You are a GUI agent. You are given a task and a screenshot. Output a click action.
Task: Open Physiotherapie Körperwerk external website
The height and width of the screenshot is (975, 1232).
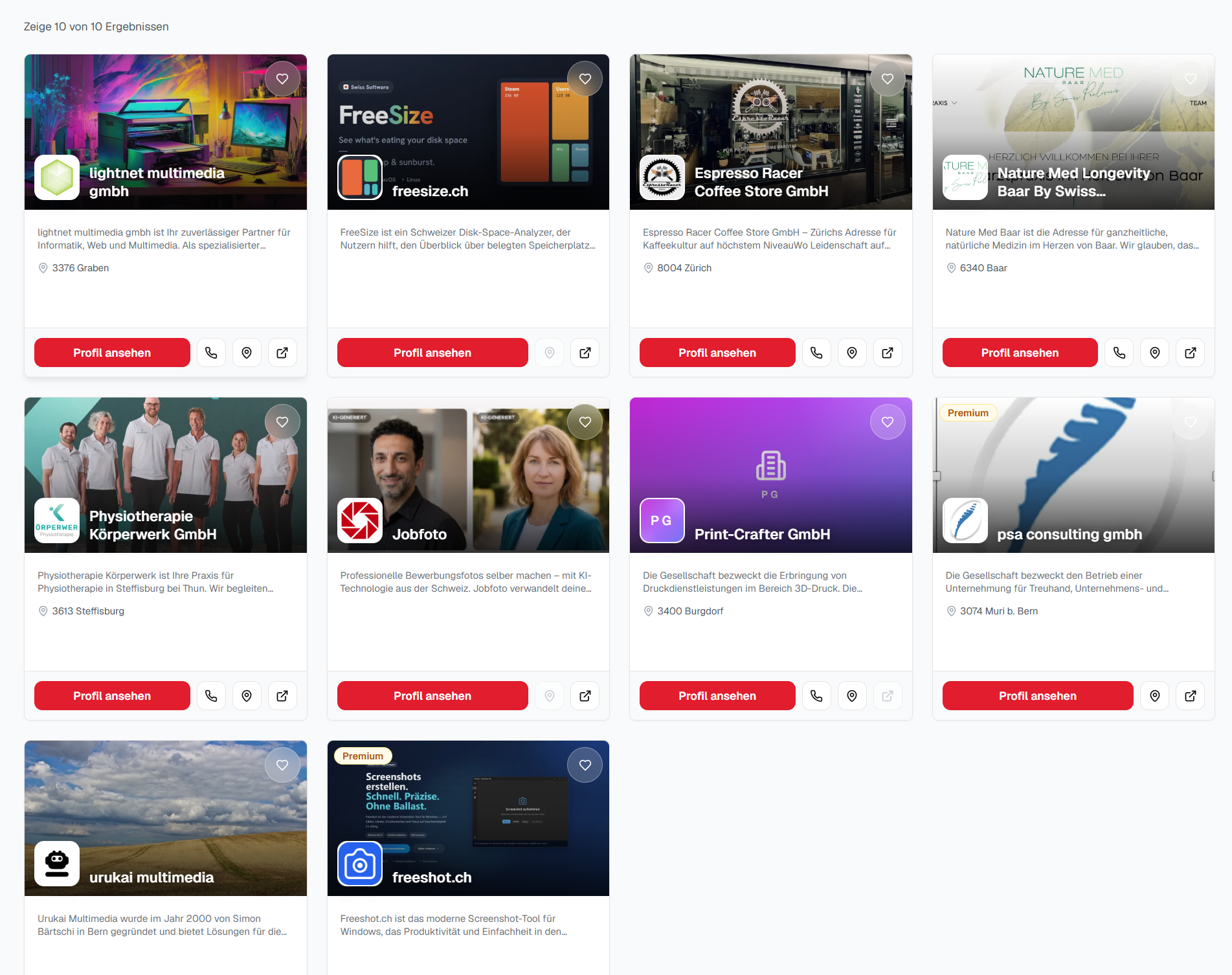pos(282,696)
